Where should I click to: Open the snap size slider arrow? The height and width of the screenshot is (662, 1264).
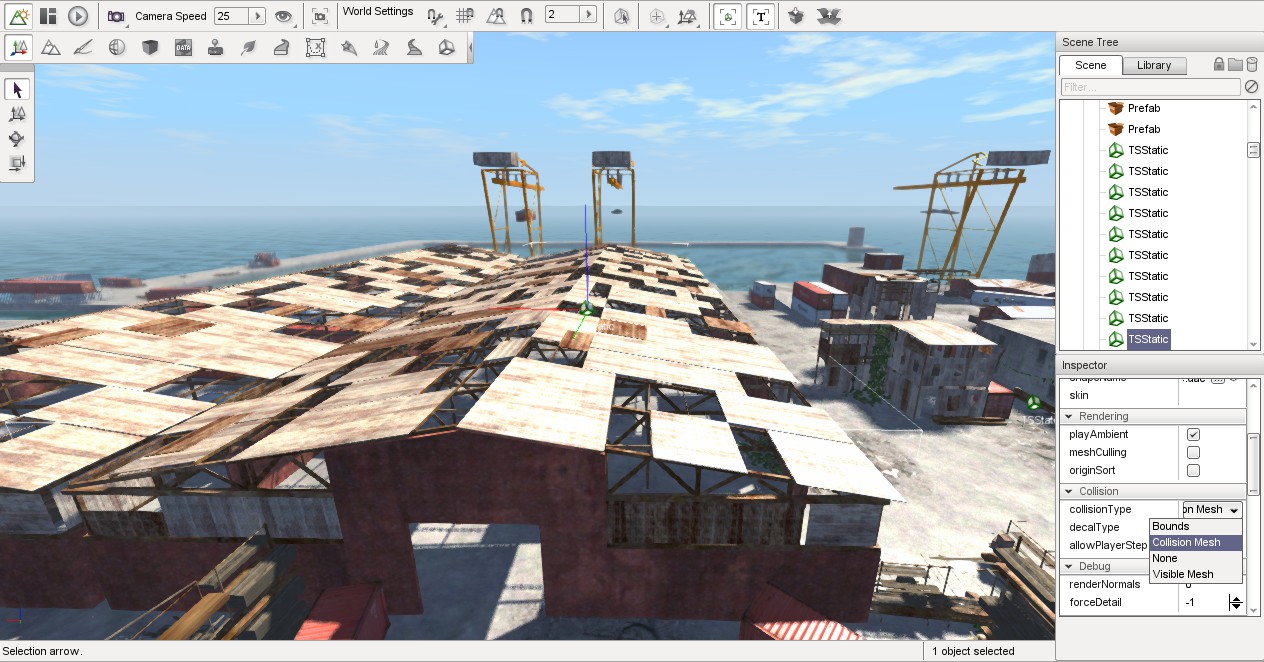click(588, 15)
